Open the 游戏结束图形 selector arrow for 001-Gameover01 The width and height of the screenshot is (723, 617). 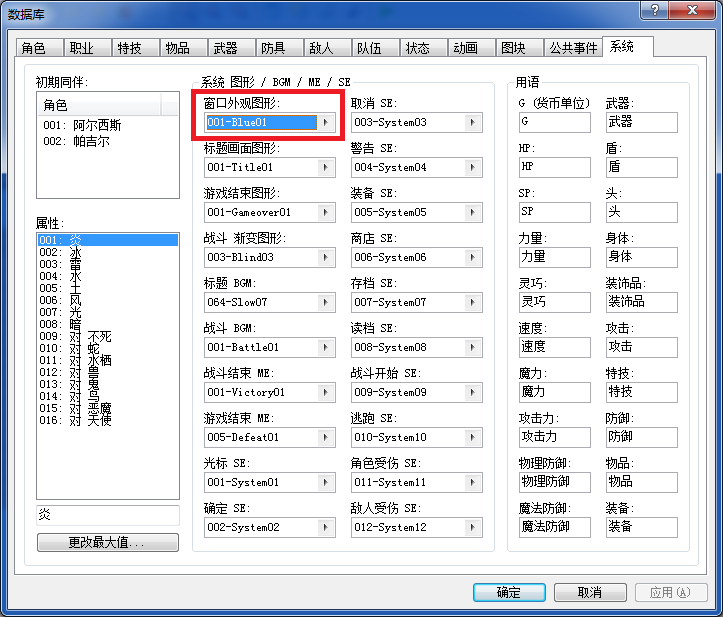326,213
